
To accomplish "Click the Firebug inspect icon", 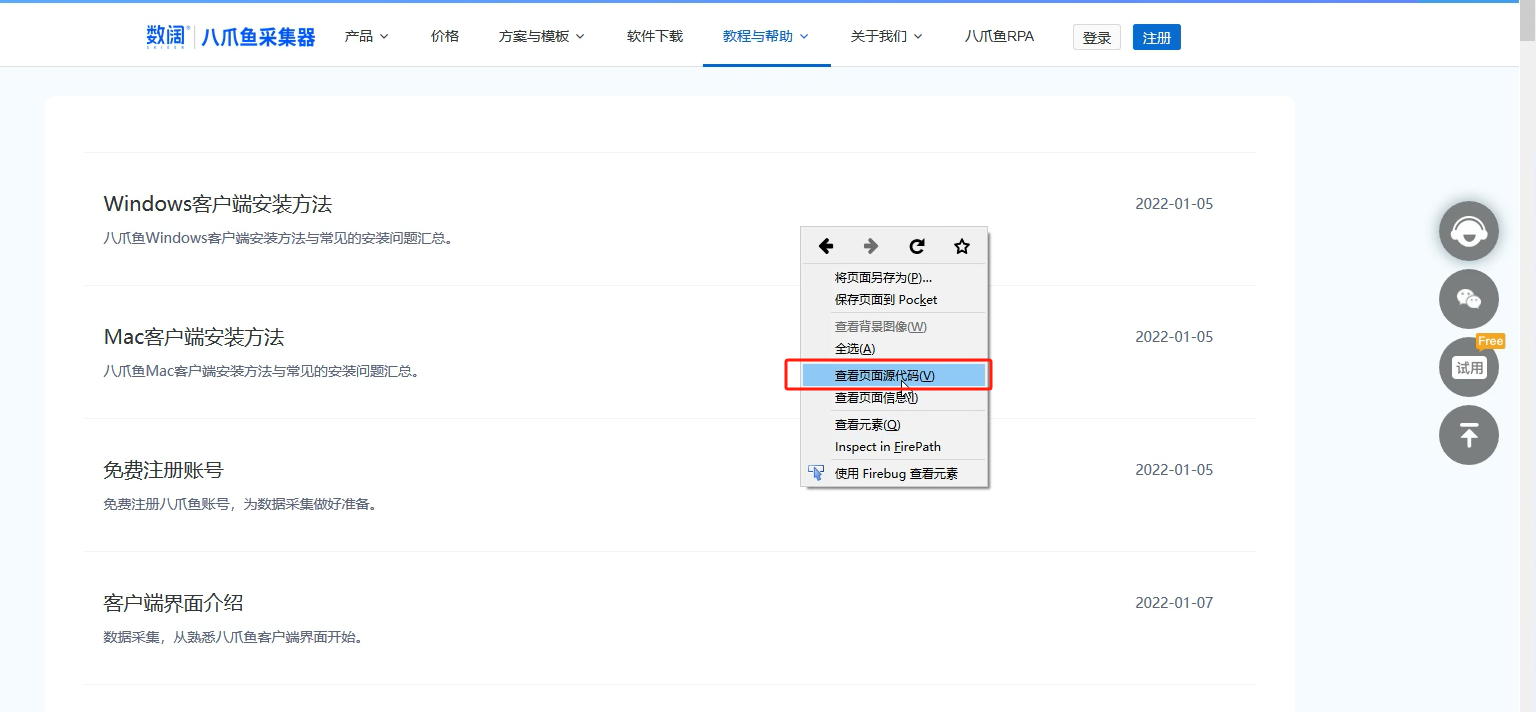I will pos(816,473).
